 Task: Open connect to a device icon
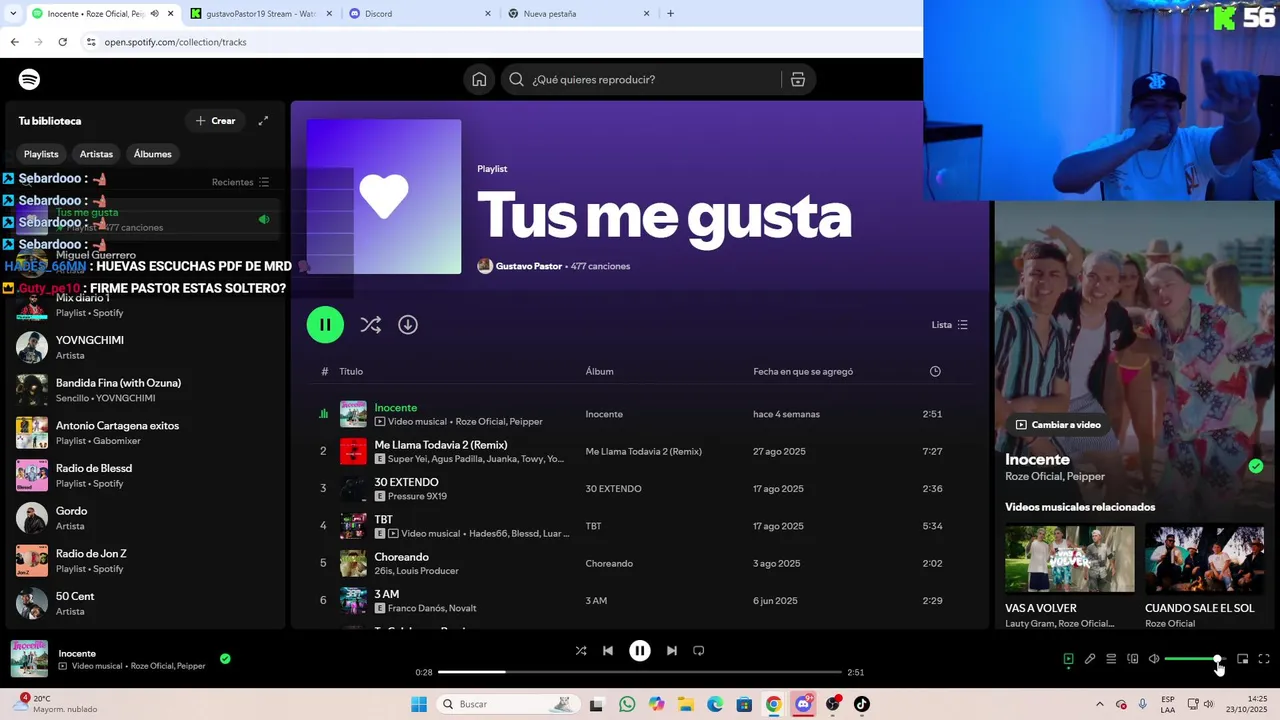[x=1133, y=659]
